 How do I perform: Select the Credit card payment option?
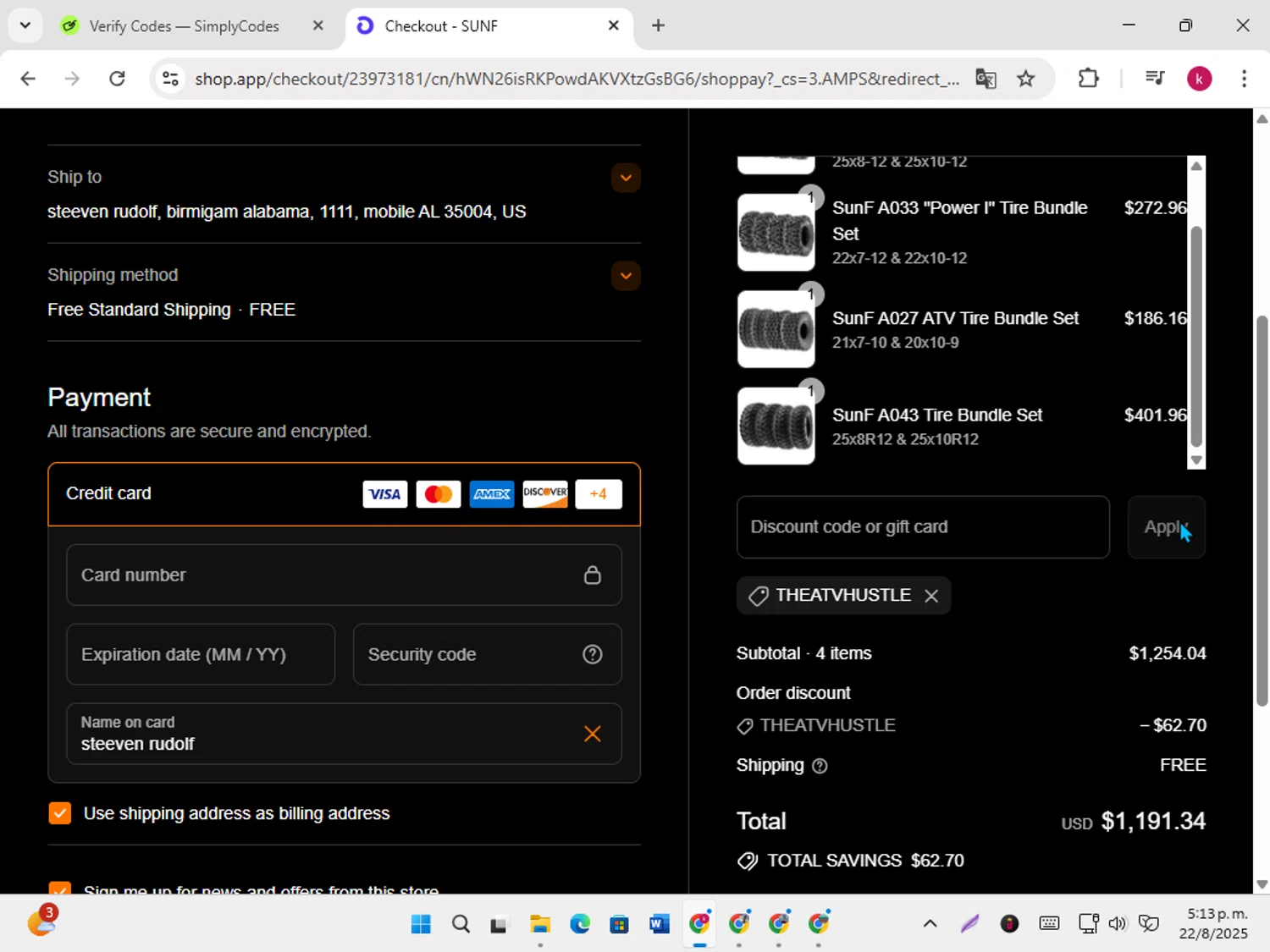344,494
